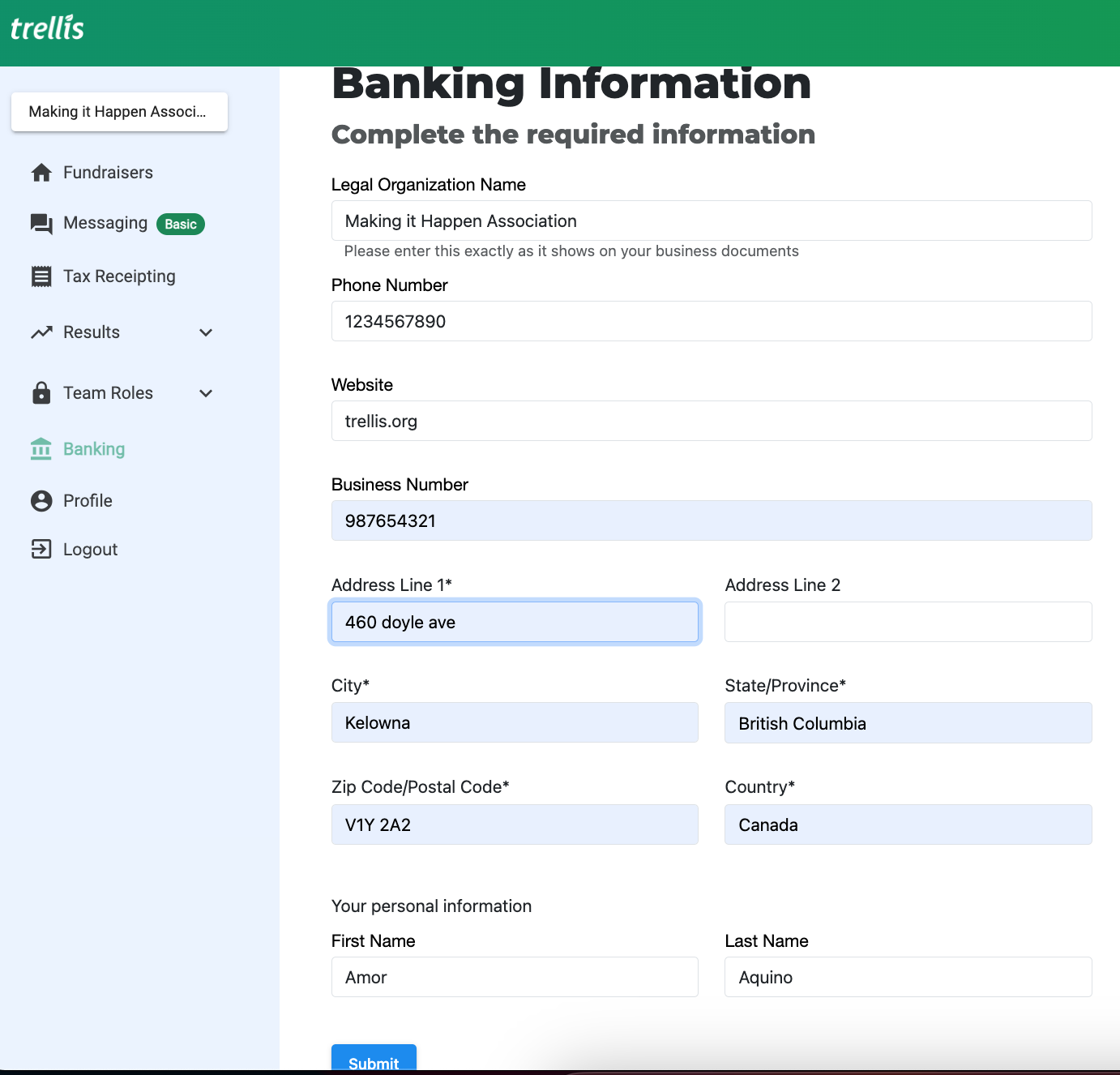Expand the Team Roles section chevron
Viewport: 1120px width, 1075px height.
point(206,393)
